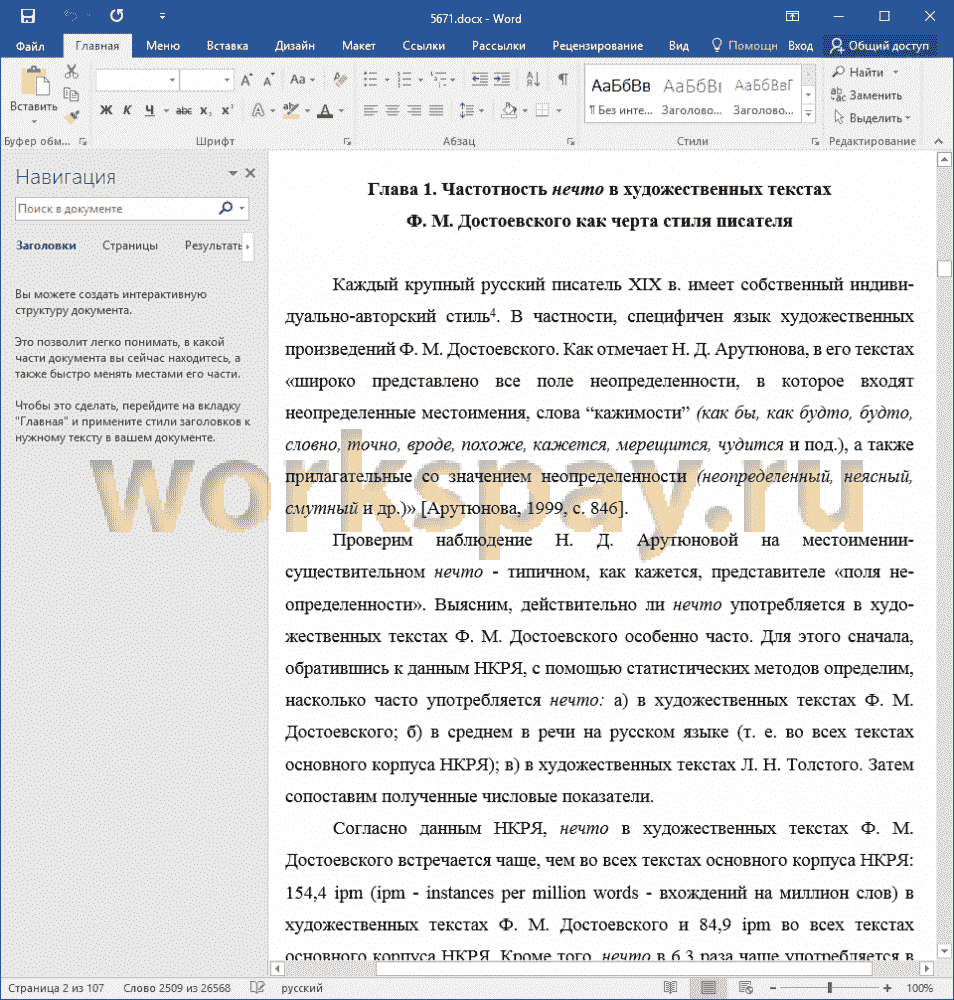Viewport: 954px width, 1000px height.
Task: Click the Sort A-Z icon
Action: (x=533, y=80)
